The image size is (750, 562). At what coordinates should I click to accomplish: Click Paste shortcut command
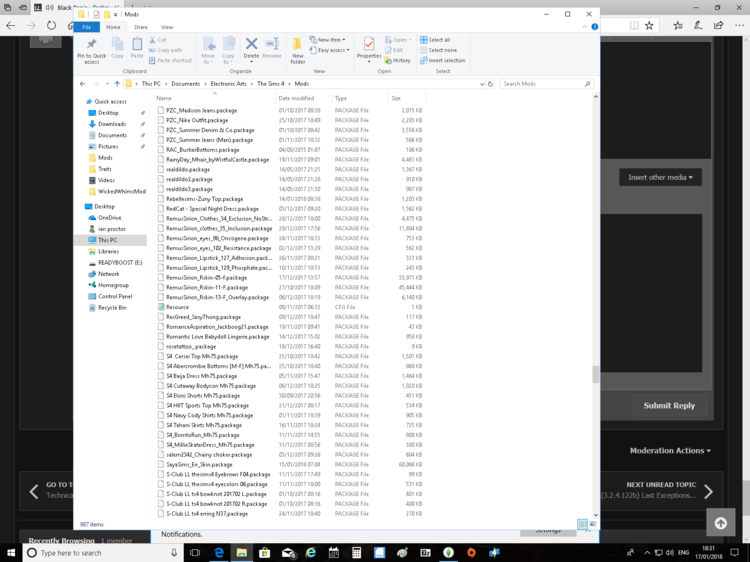170,60
